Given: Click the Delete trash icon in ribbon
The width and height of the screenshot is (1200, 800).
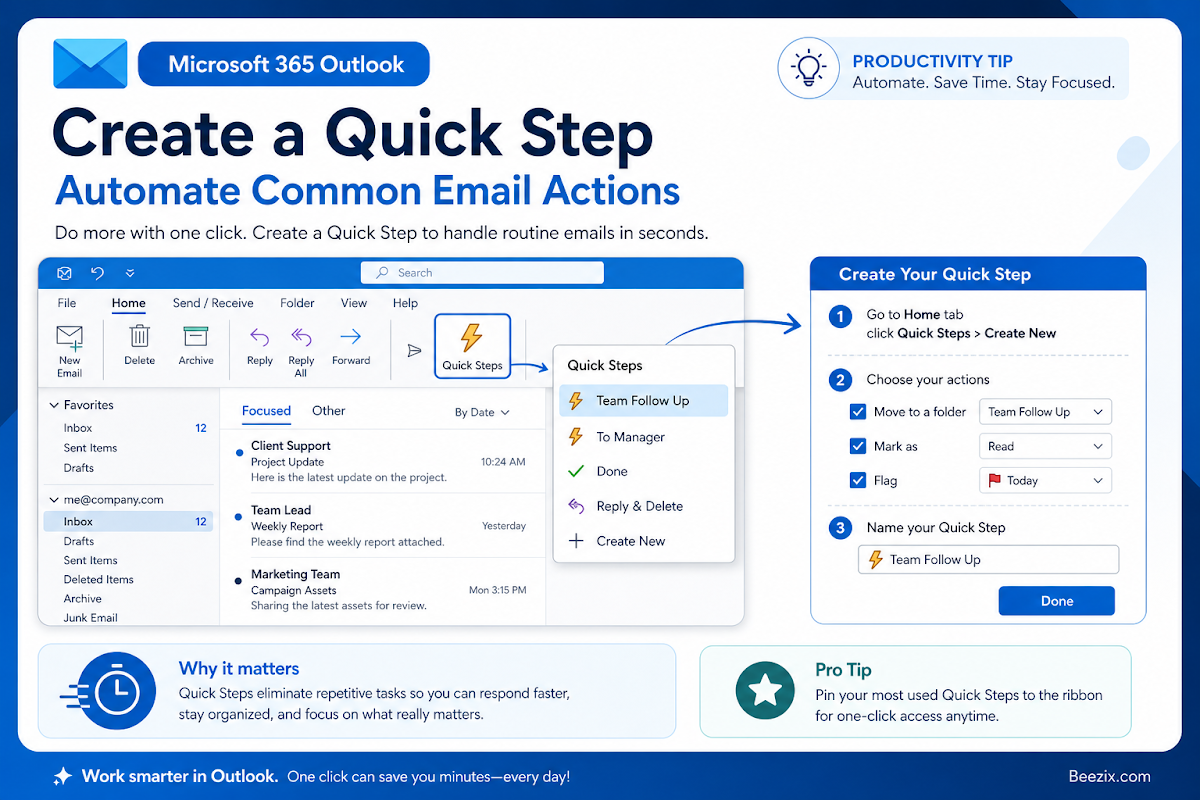Looking at the screenshot, I should tap(140, 336).
